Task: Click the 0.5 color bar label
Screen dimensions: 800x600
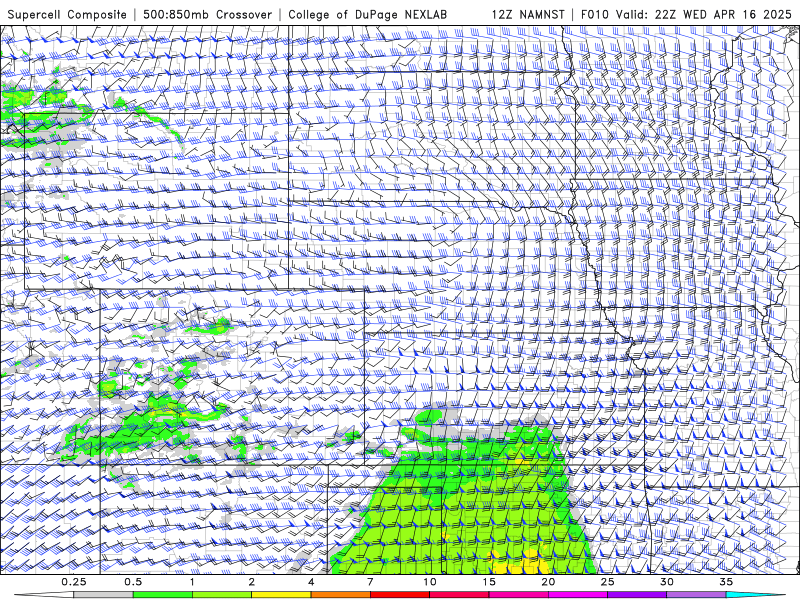Action: point(133,582)
